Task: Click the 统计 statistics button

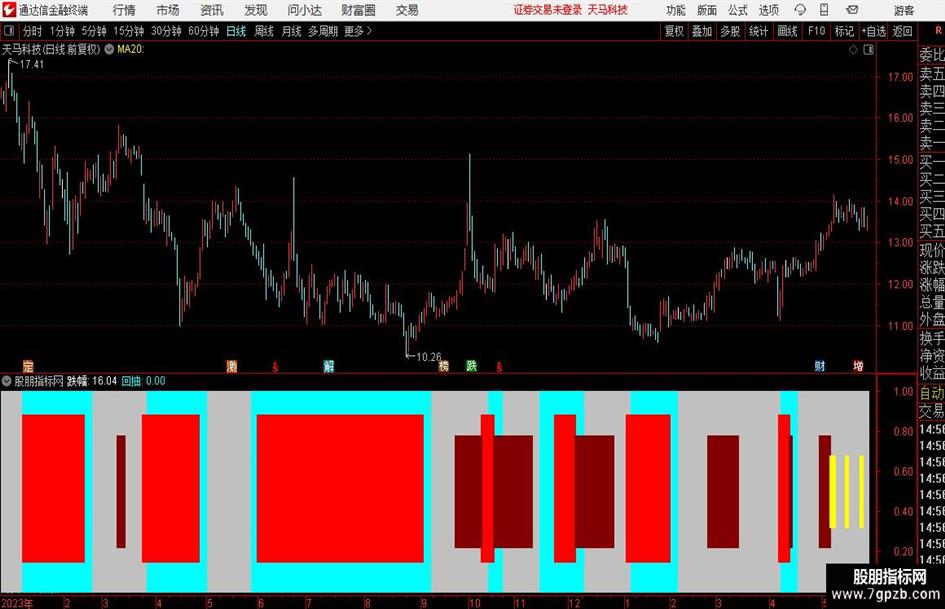Action: point(758,31)
